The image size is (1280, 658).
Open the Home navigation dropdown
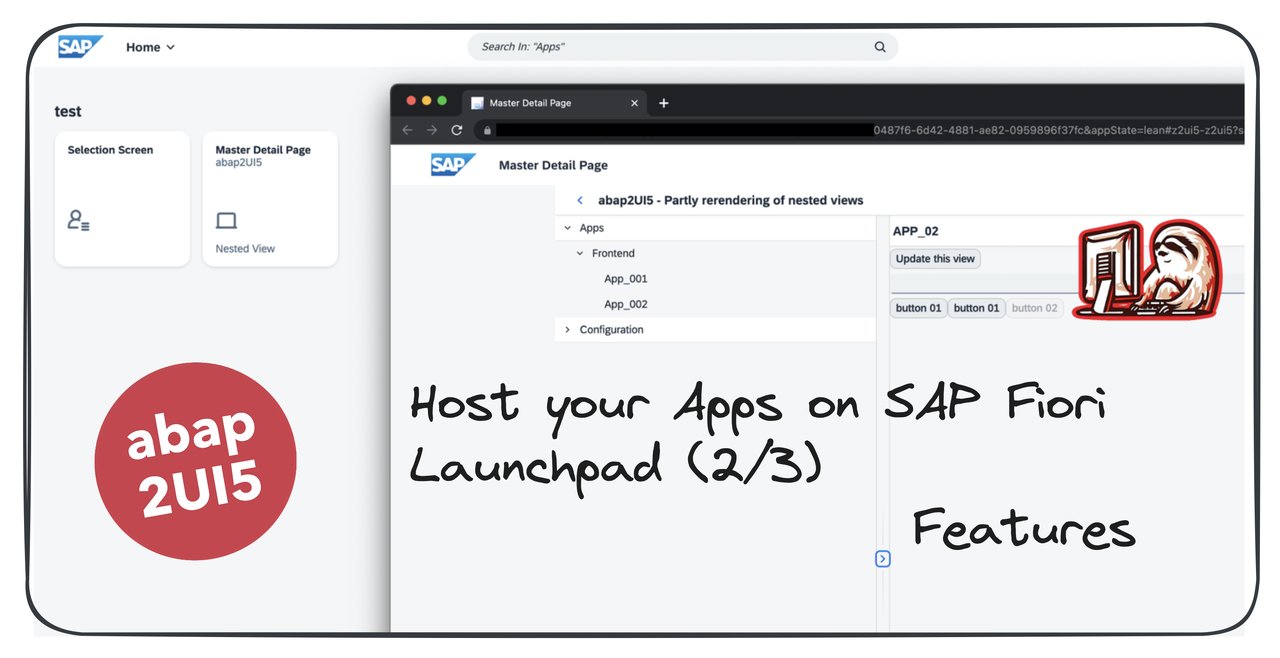click(150, 46)
